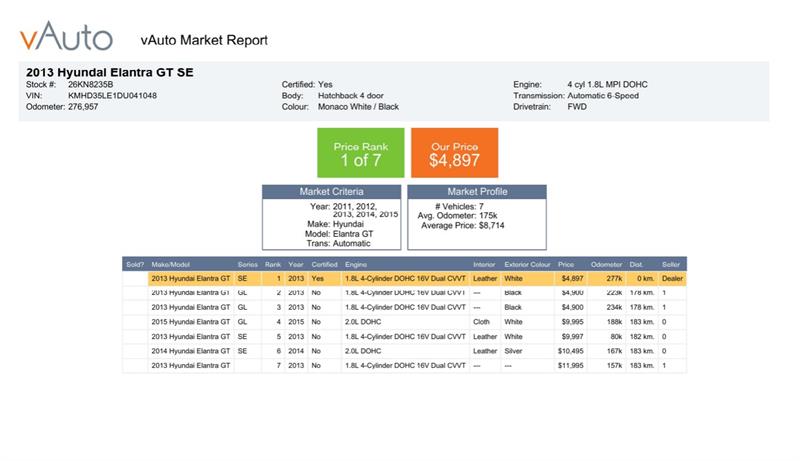The image size is (800, 461).
Task: Click the 2015 Hyundai Elantra GT row
Action: (x=404, y=322)
